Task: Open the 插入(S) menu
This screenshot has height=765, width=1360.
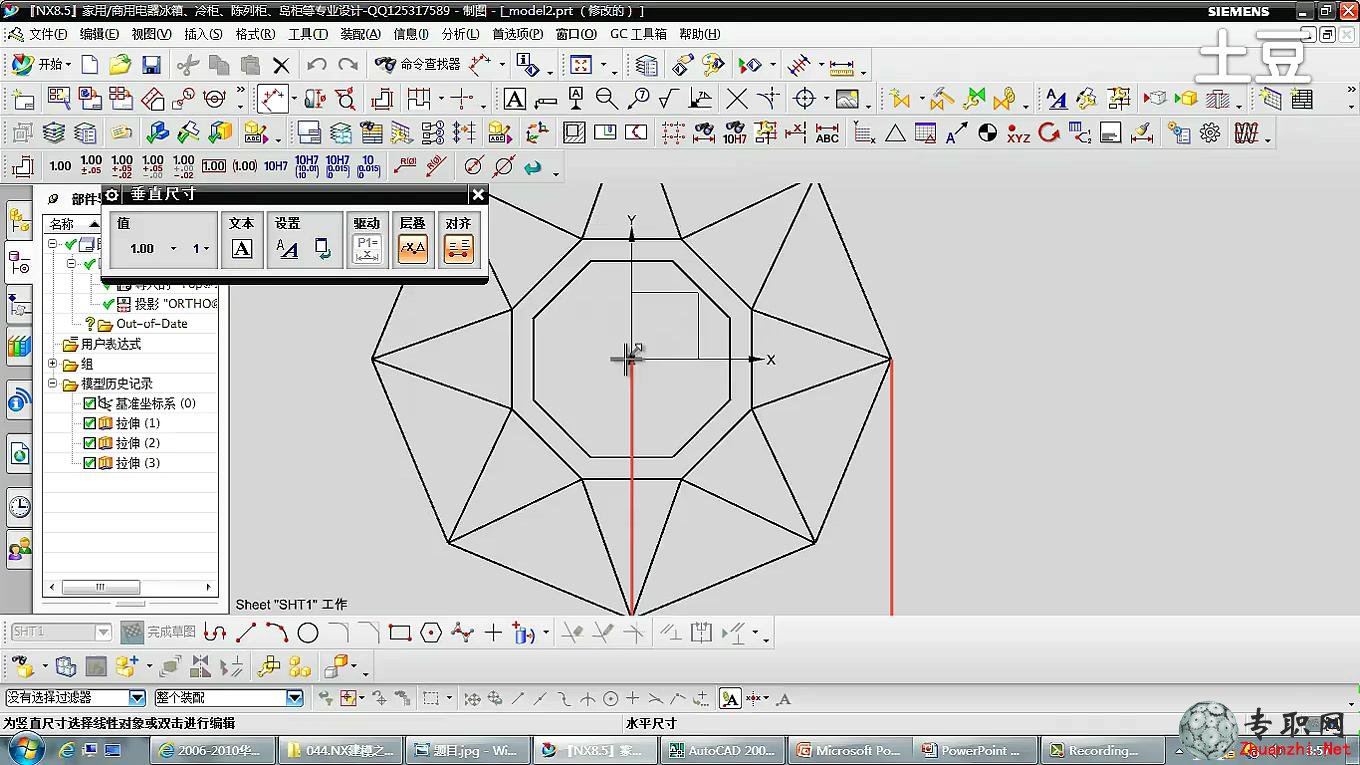Action: [x=203, y=34]
